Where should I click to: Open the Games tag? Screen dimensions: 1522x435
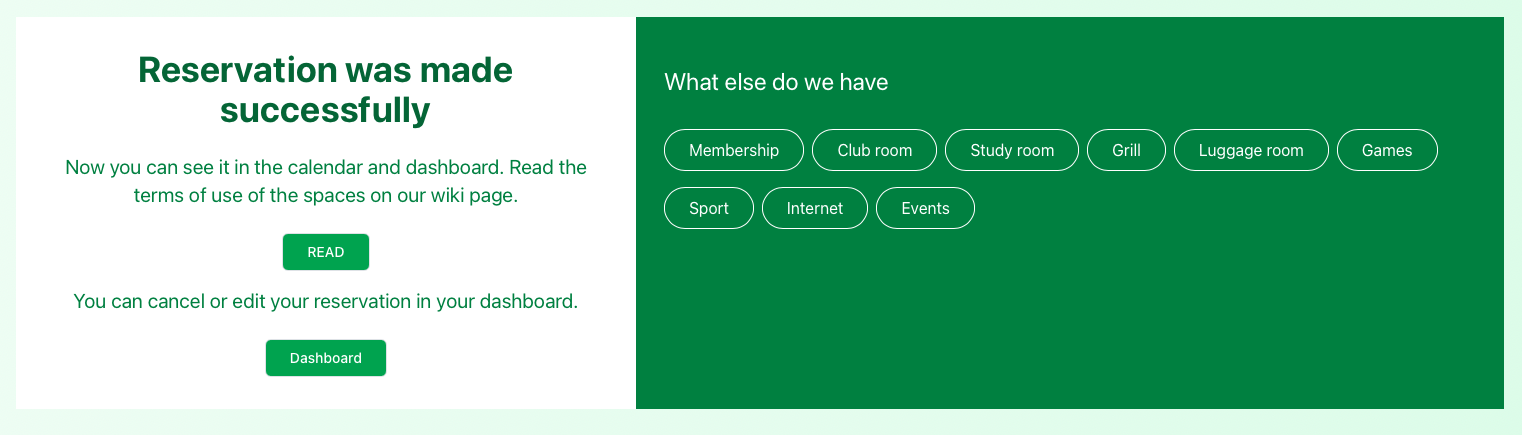pos(1387,150)
